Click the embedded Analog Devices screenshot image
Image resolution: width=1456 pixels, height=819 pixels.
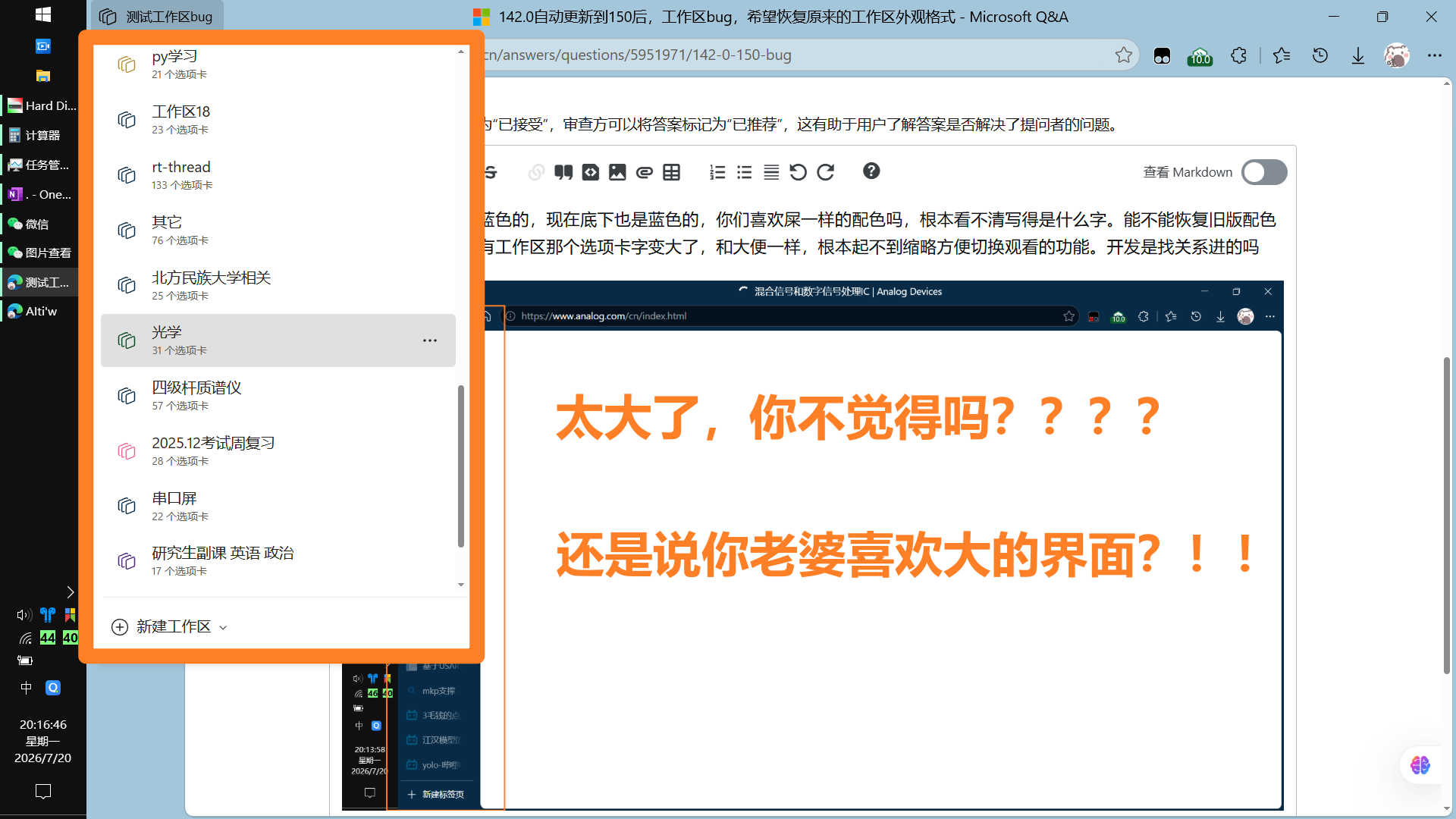[x=812, y=545]
